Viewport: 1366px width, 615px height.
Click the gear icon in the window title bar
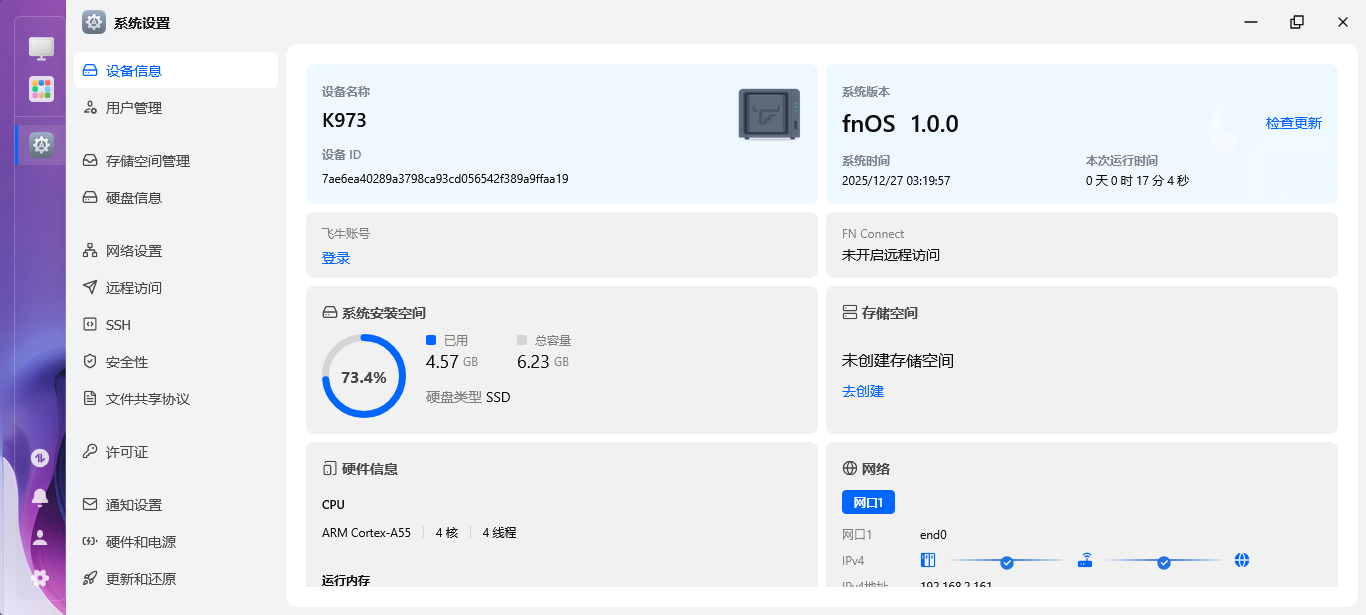94,22
